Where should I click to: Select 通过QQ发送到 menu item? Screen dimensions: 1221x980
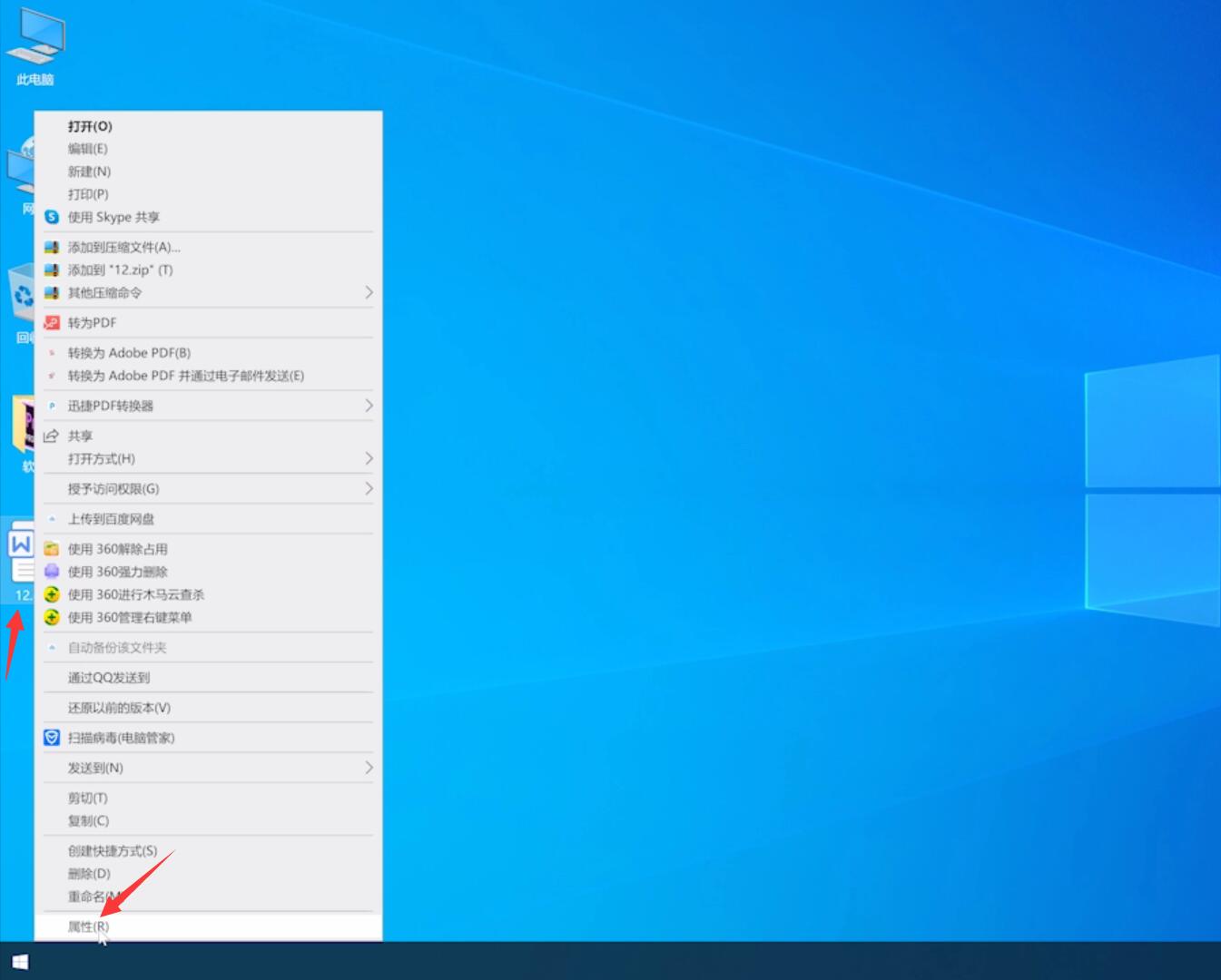pyautogui.click(x=109, y=678)
